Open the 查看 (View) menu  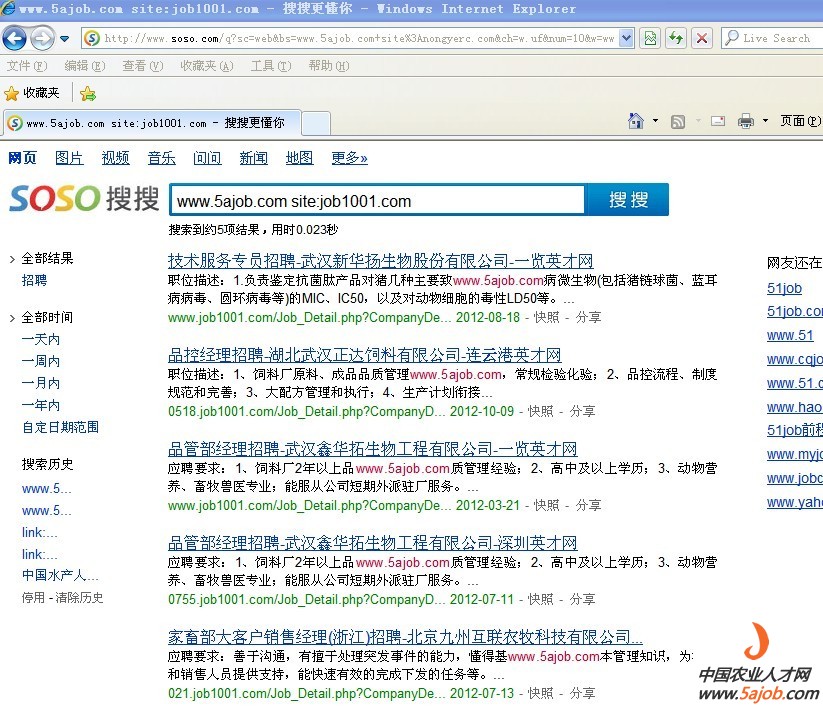[142, 66]
